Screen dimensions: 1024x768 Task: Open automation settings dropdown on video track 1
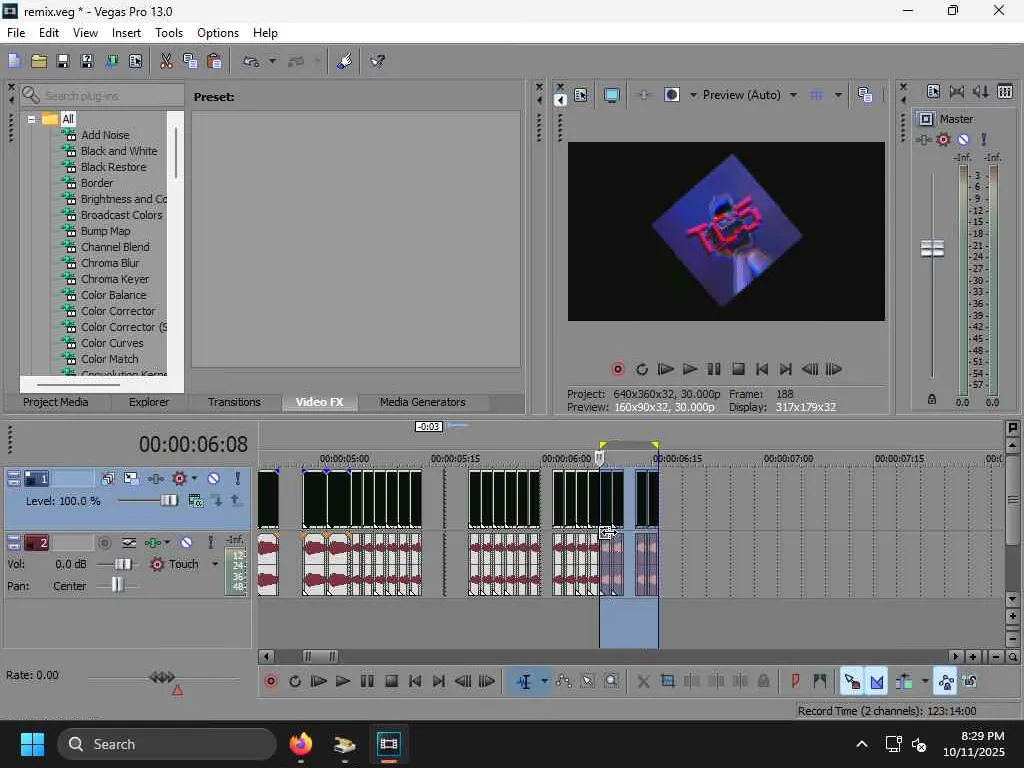point(194,479)
